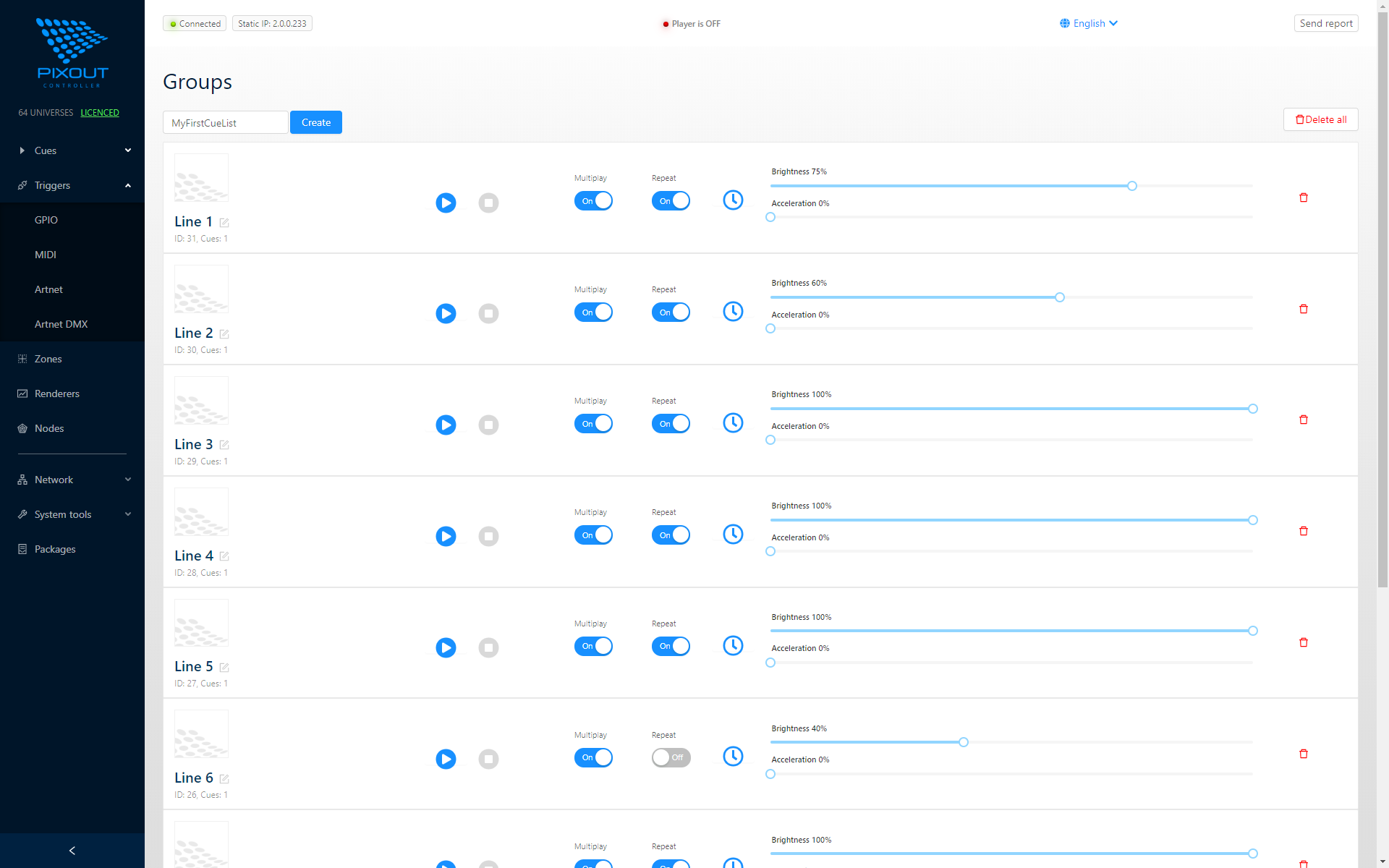Image resolution: width=1389 pixels, height=868 pixels.
Task: Turn off Multiplay for Line 1
Action: (593, 200)
